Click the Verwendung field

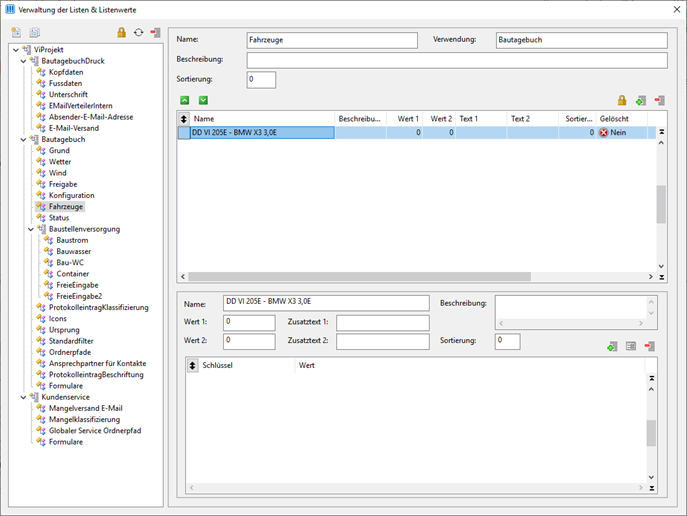[582, 40]
